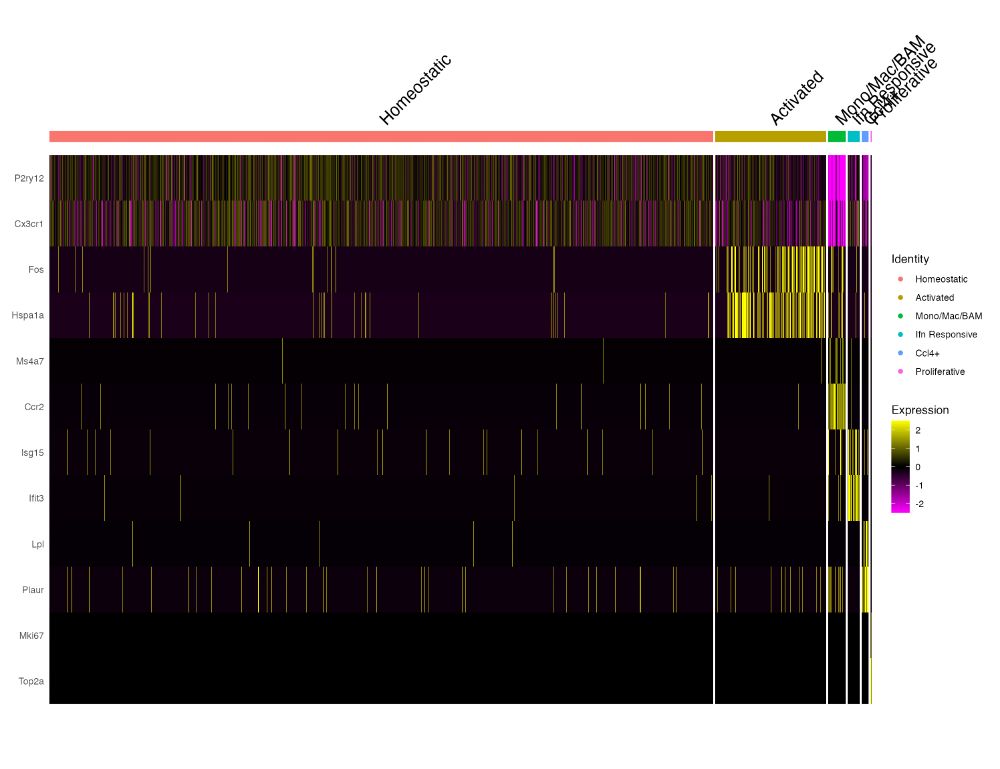Select the Ms4a7 gene row label

(30, 361)
